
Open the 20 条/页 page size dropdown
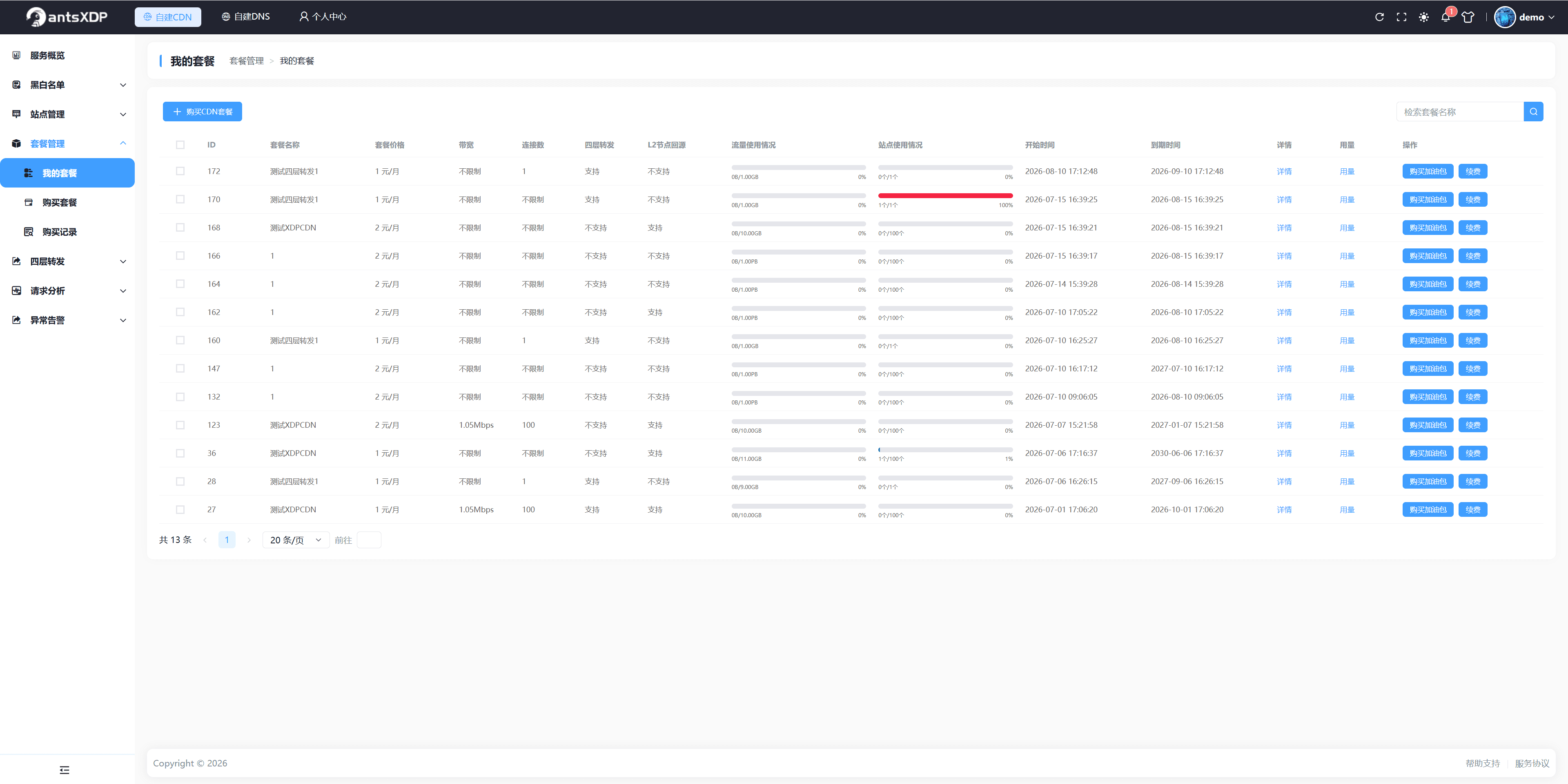(x=295, y=540)
